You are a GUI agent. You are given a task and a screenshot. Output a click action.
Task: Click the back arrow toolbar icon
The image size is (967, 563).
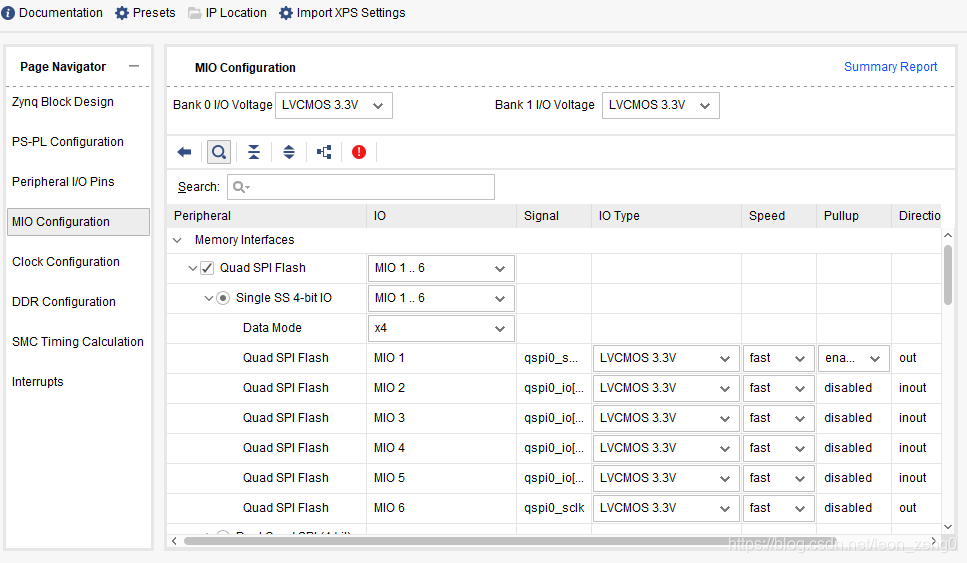[184, 152]
